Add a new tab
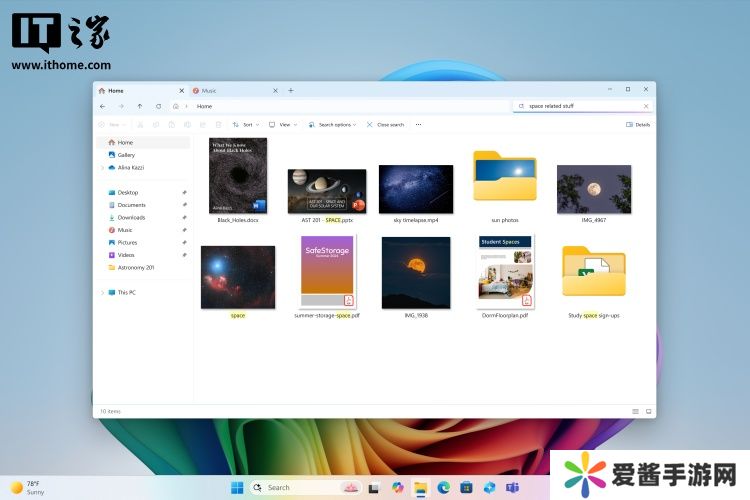This screenshot has height=500, width=750. [x=291, y=90]
